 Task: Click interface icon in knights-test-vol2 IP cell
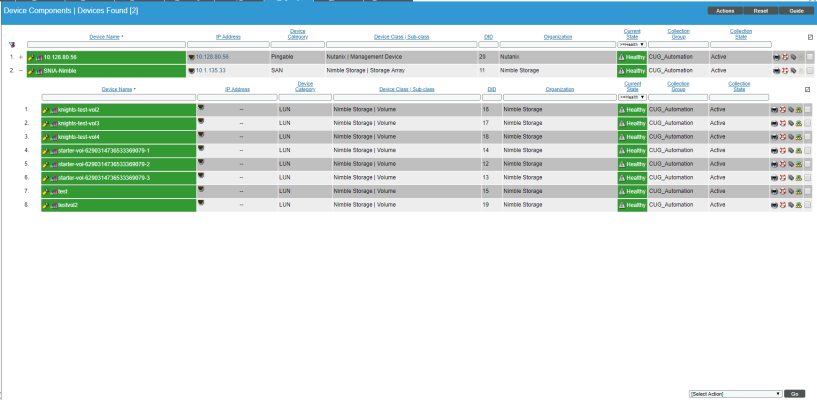point(201,107)
